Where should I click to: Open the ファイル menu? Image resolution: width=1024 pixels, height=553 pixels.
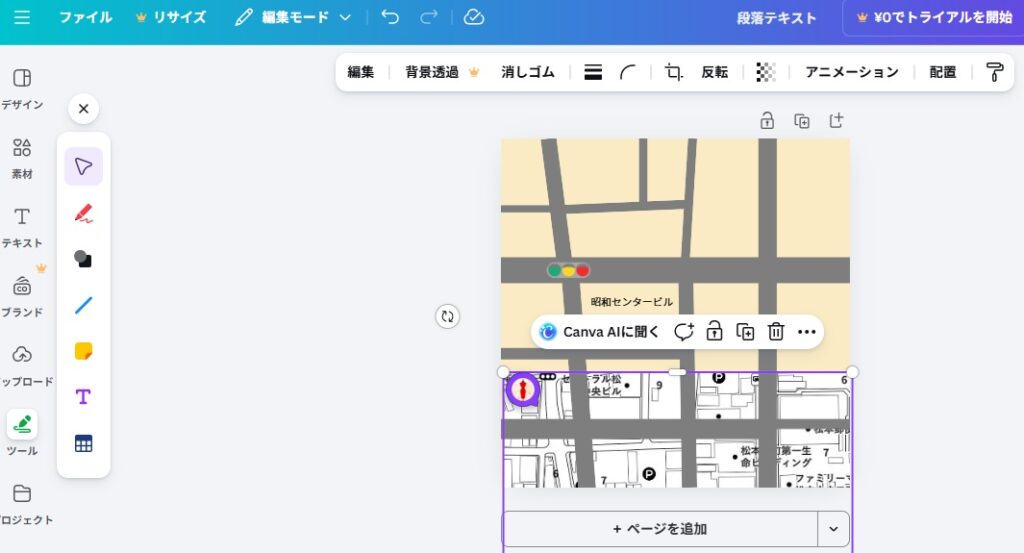click(x=85, y=17)
